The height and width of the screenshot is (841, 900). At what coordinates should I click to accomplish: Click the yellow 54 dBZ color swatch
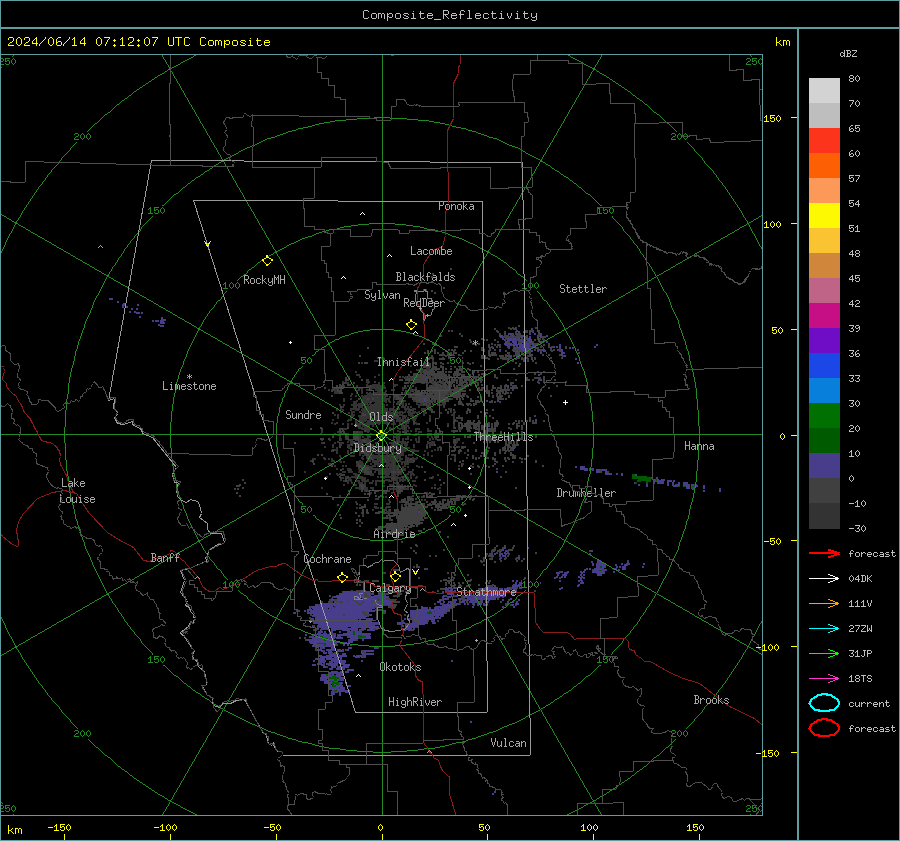(x=824, y=216)
